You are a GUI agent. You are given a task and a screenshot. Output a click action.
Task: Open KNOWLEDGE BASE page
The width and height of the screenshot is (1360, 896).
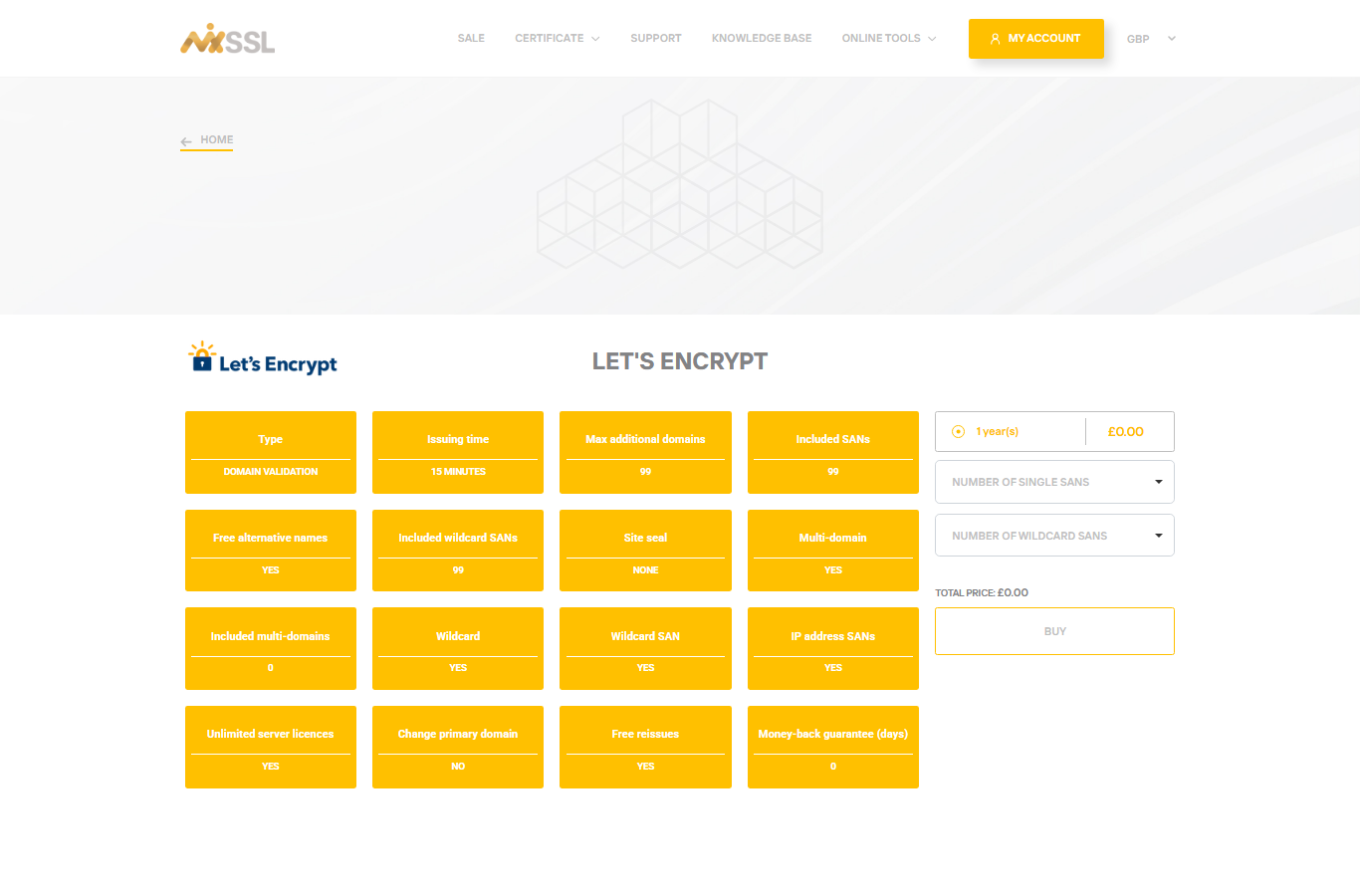[762, 38]
